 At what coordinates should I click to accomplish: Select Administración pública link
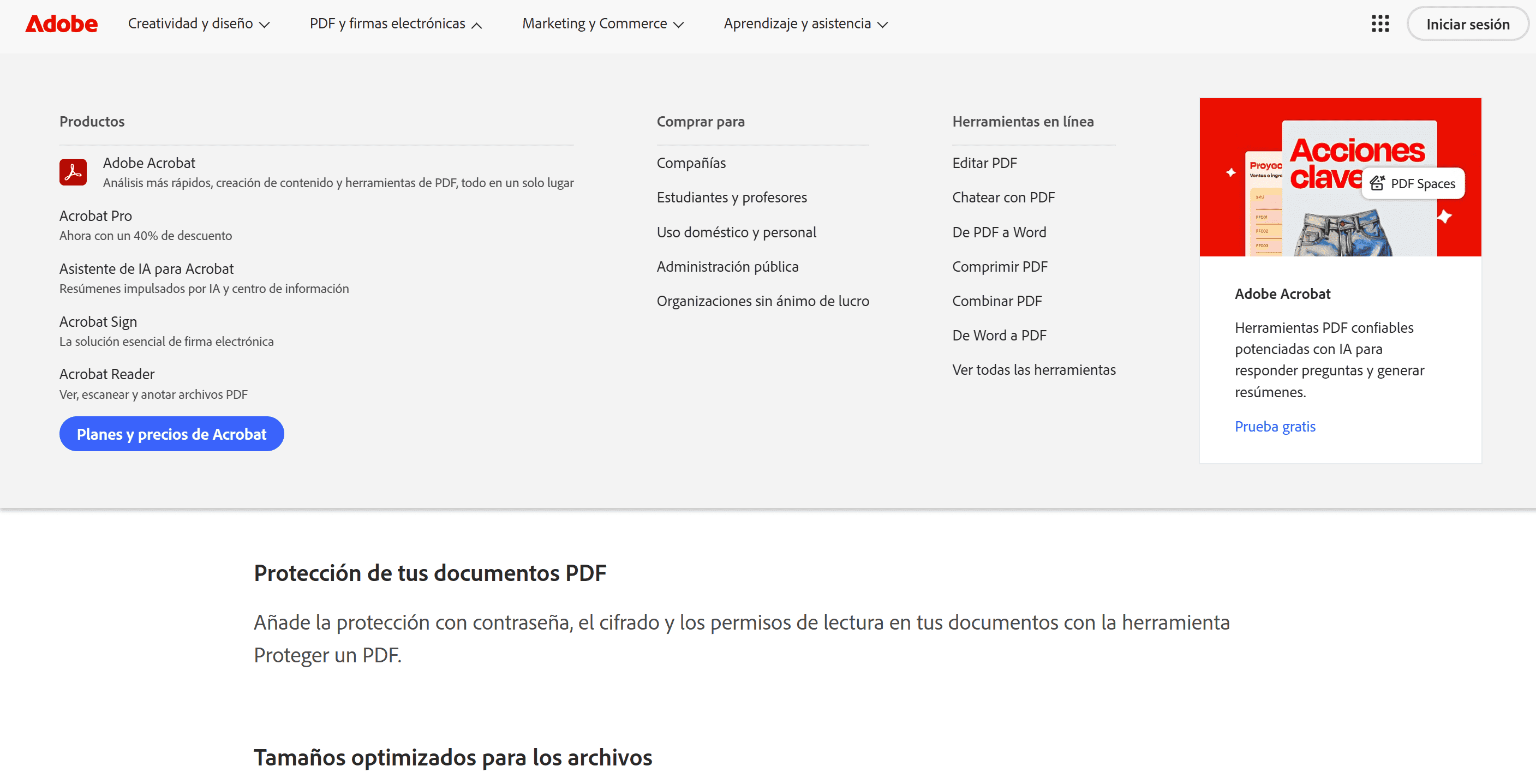click(x=727, y=266)
